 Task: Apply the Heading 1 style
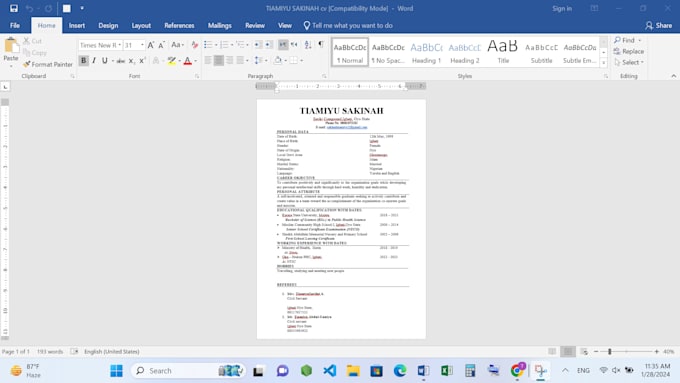click(x=426, y=52)
